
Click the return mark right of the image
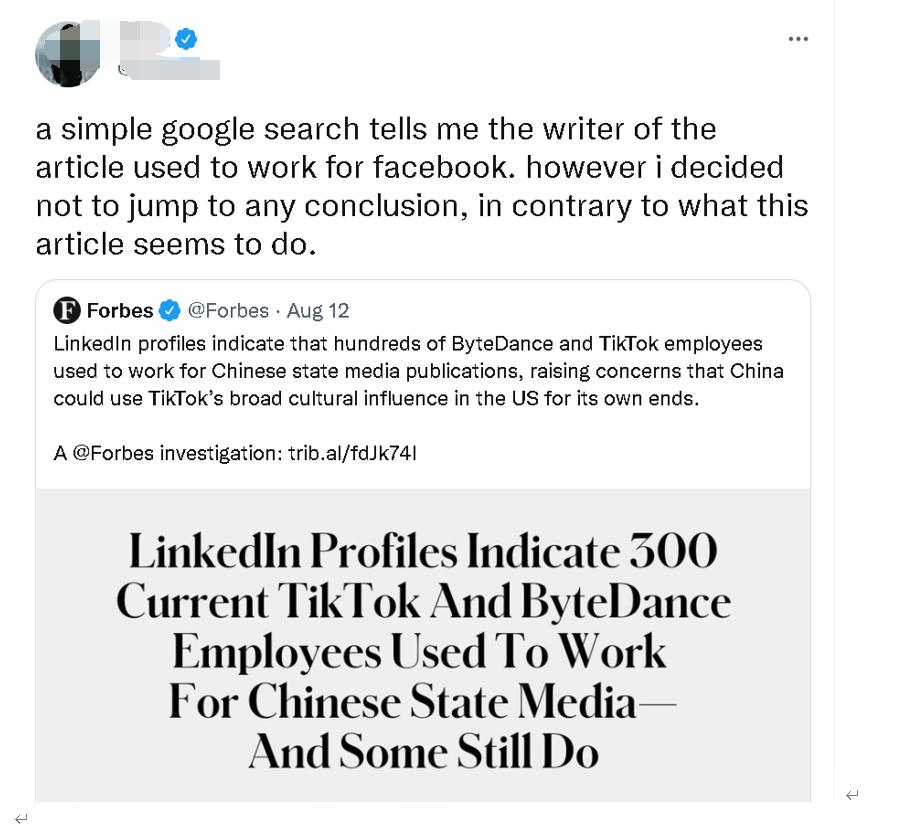point(852,795)
